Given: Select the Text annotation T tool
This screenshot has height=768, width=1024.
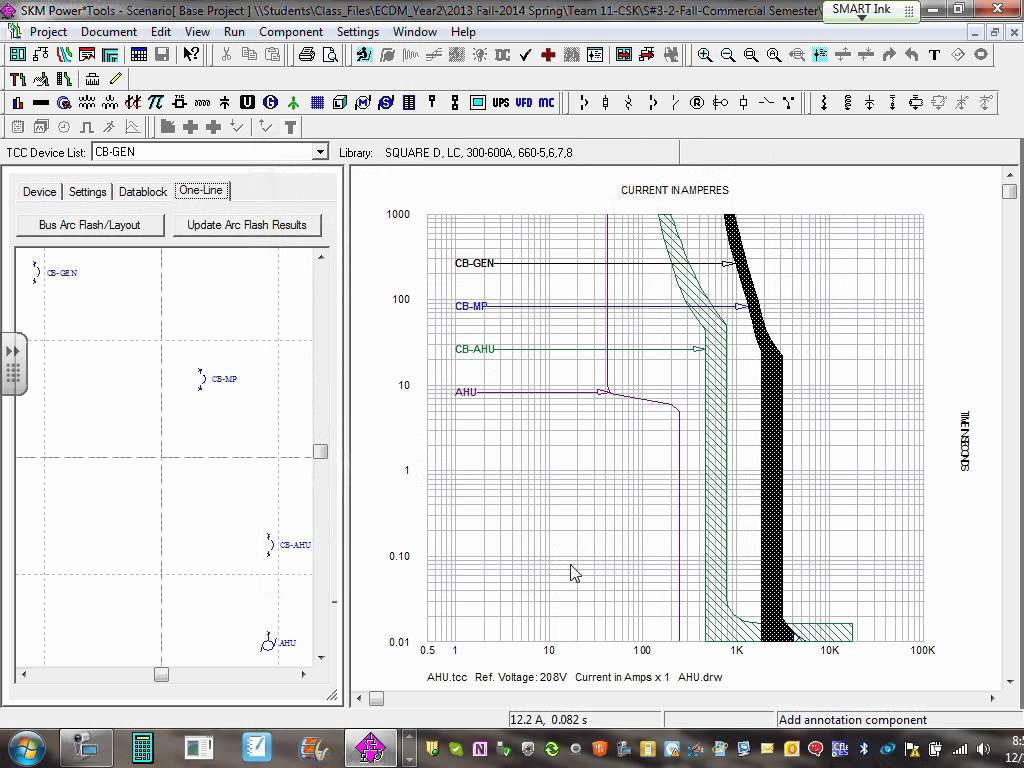Looking at the screenshot, I should (x=933, y=55).
